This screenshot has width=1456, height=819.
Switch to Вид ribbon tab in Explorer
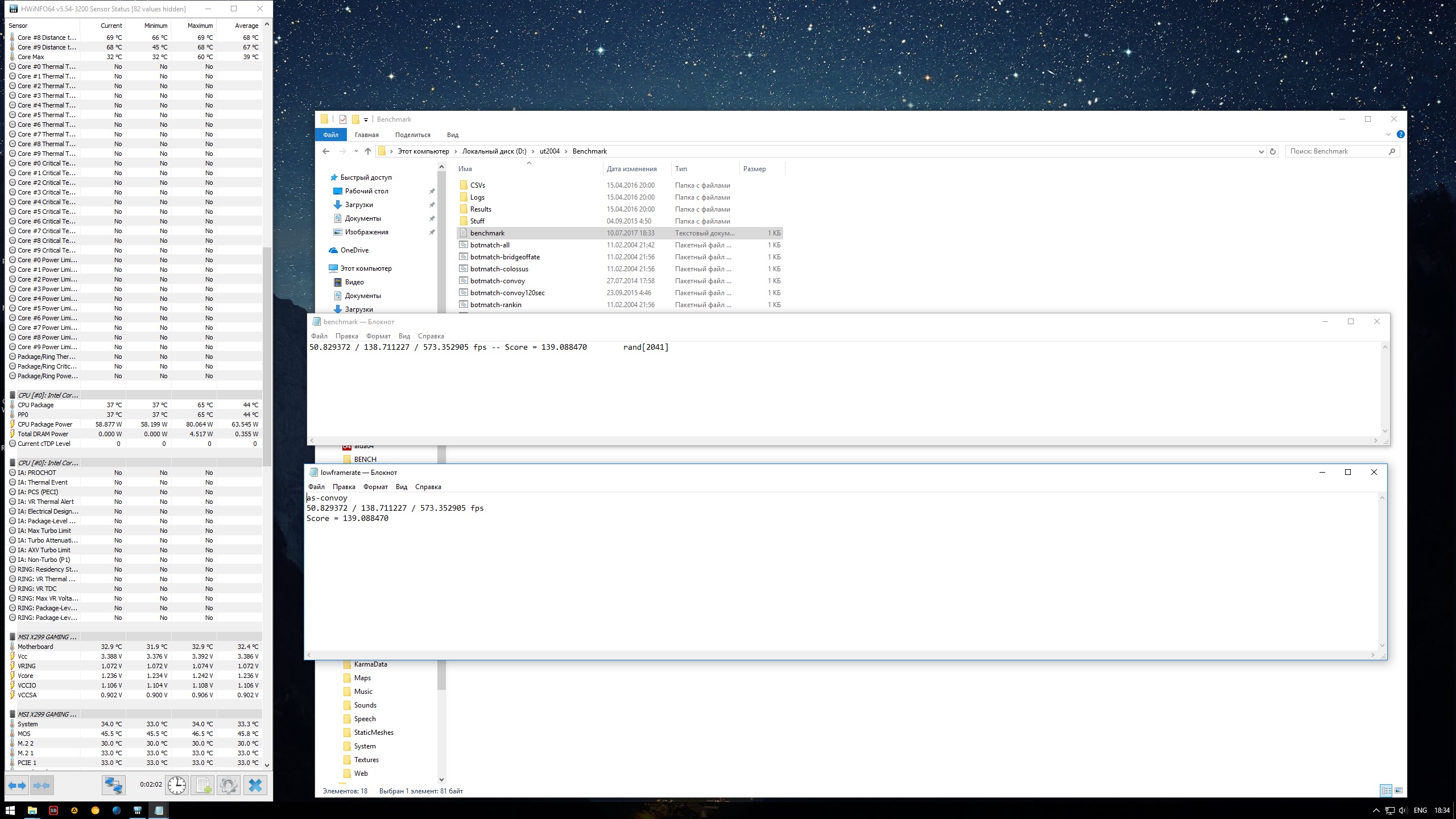(453, 135)
